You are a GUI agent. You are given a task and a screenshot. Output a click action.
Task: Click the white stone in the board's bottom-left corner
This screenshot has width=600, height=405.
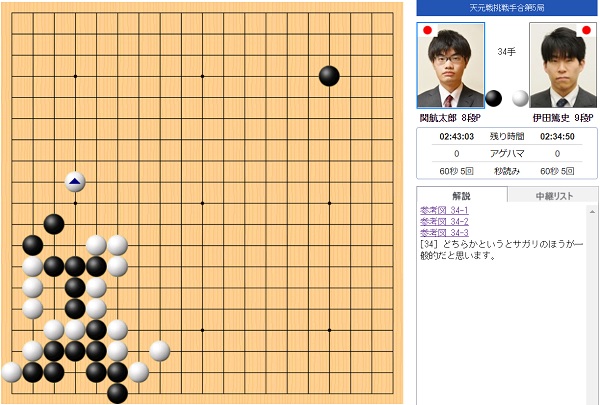tap(11, 372)
